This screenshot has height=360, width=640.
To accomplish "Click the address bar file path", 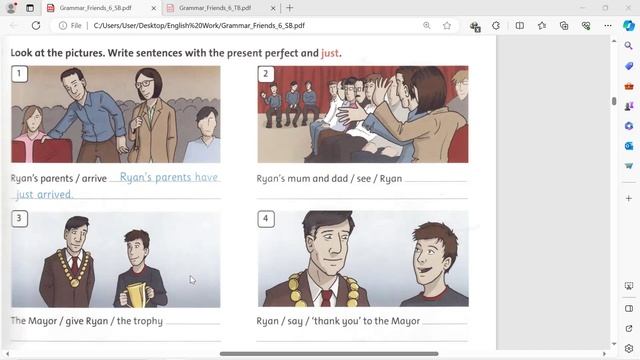I will point(199,25).
